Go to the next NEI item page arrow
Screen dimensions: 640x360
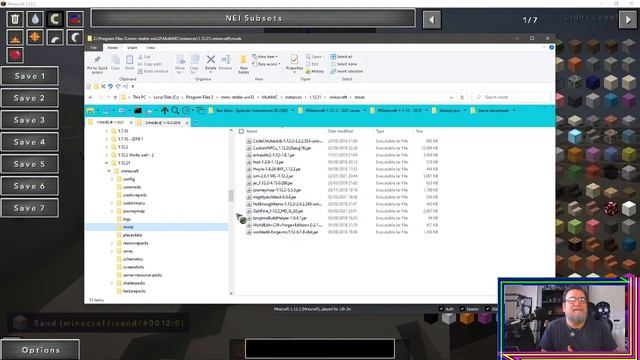pos(628,20)
